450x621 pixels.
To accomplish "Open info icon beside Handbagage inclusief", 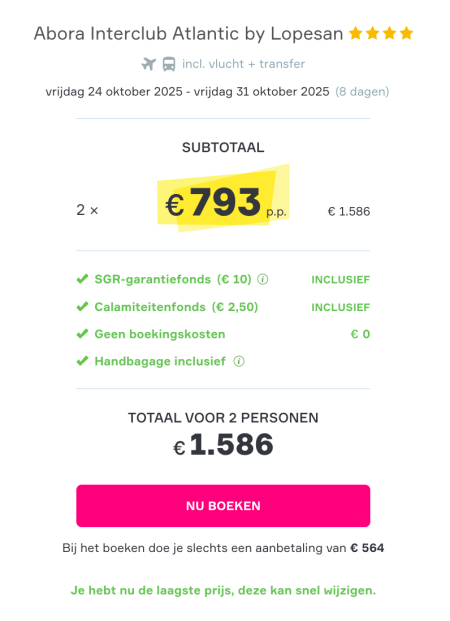I will click(239, 362).
